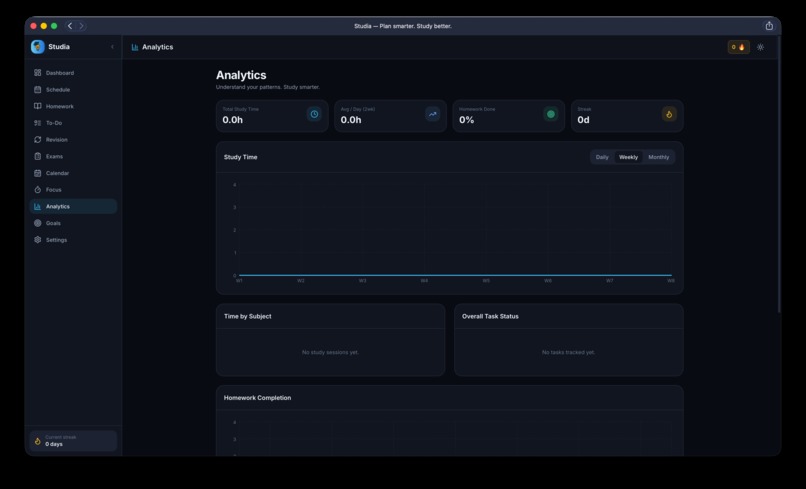Image resolution: width=806 pixels, height=489 pixels.
Task: Click the Settings gear icon in the sidebar
Action: [38, 240]
